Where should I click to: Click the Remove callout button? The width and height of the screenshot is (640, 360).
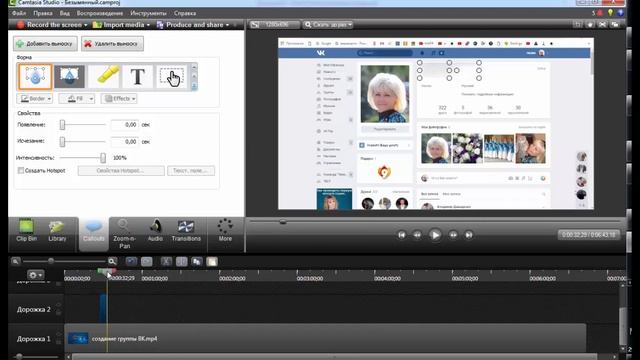(112, 44)
